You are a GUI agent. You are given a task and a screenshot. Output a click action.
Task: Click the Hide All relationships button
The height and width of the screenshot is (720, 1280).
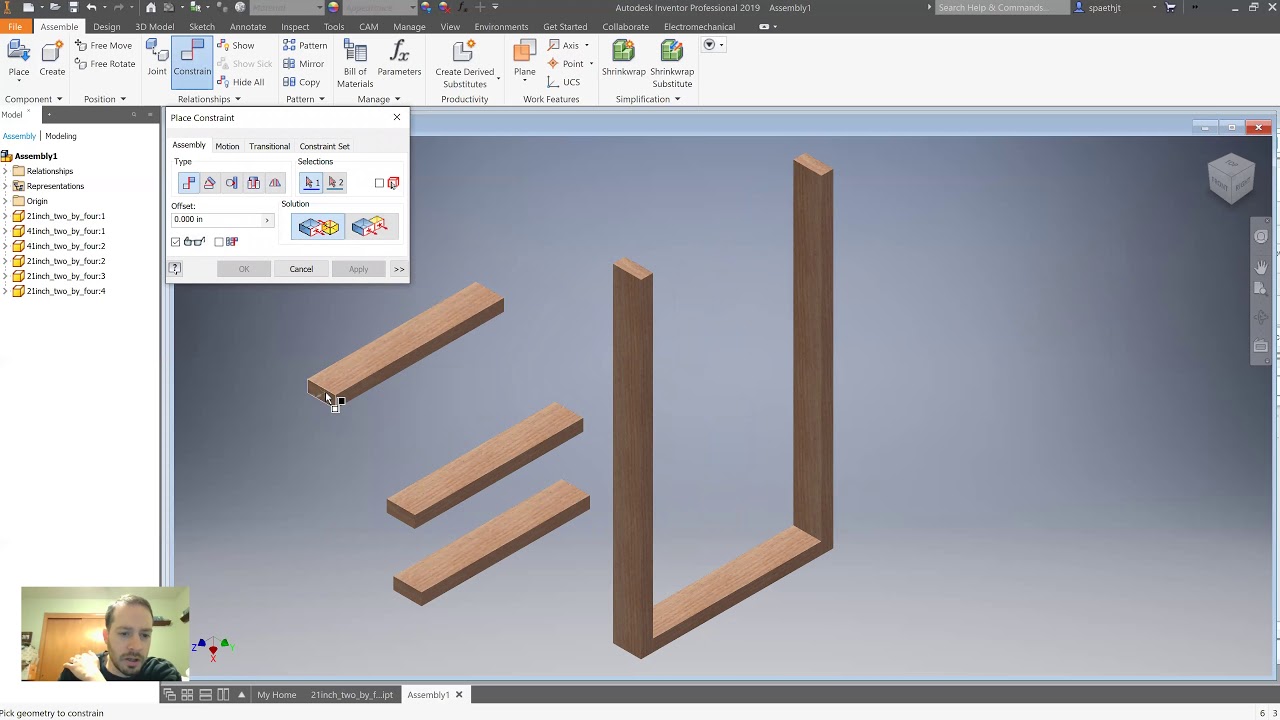(241, 82)
